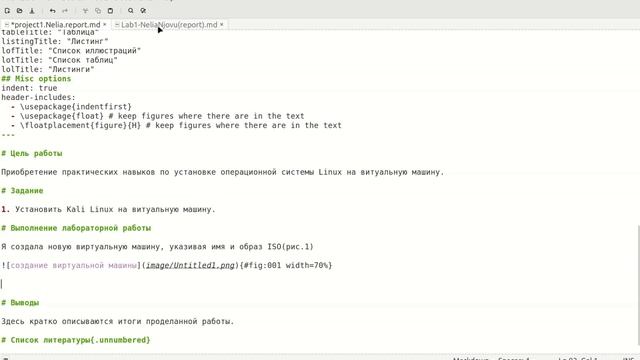The width and height of the screenshot is (640, 360).
Task: Click the '## Misc options' heading line
Action: (36, 79)
